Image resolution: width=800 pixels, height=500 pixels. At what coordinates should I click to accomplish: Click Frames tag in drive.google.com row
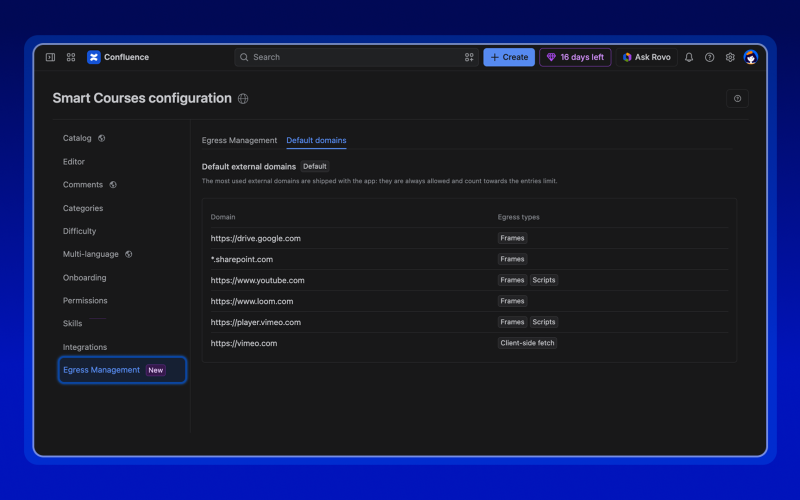[512, 238]
